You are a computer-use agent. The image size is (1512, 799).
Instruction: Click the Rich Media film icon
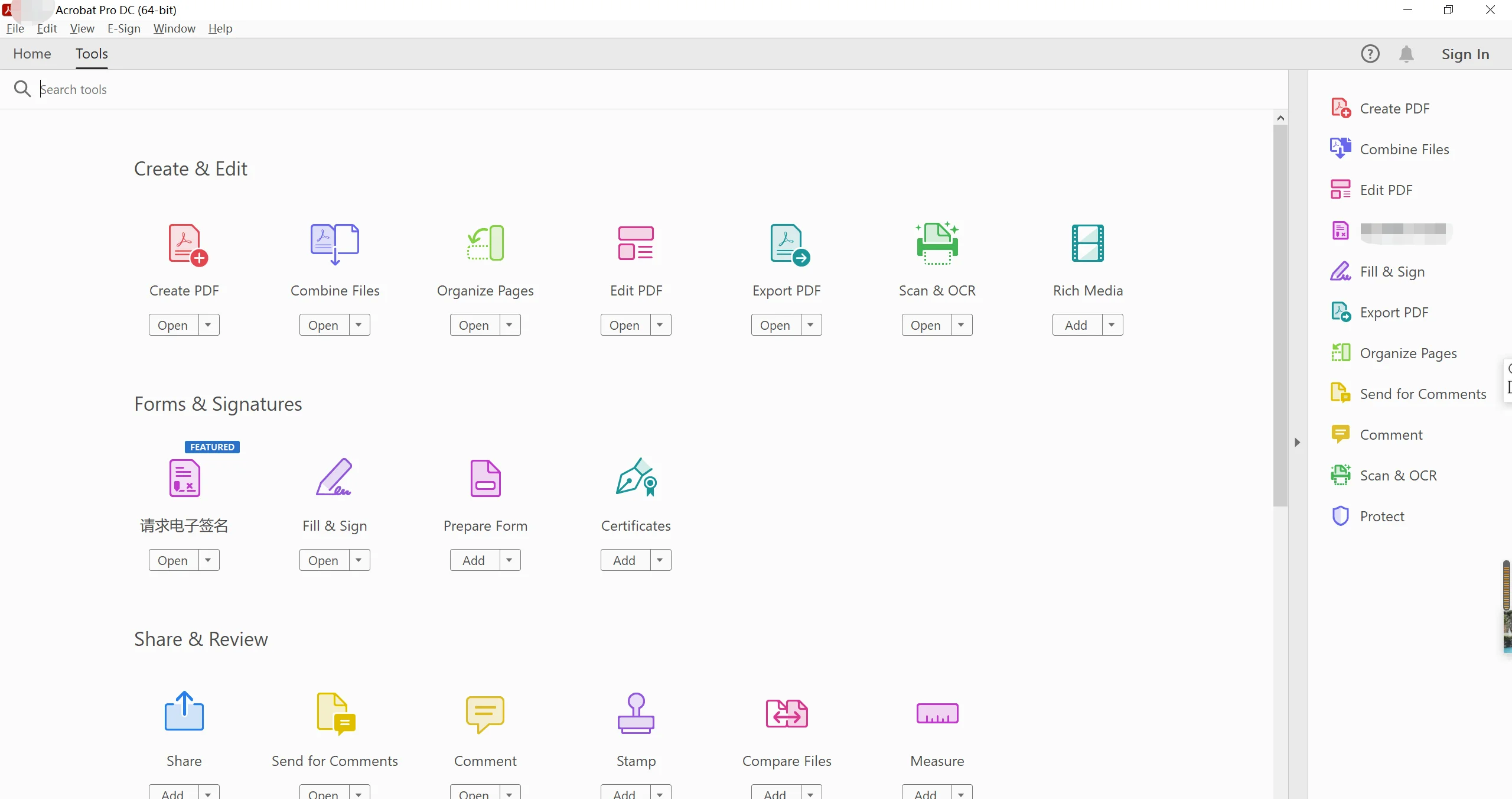[1087, 243]
